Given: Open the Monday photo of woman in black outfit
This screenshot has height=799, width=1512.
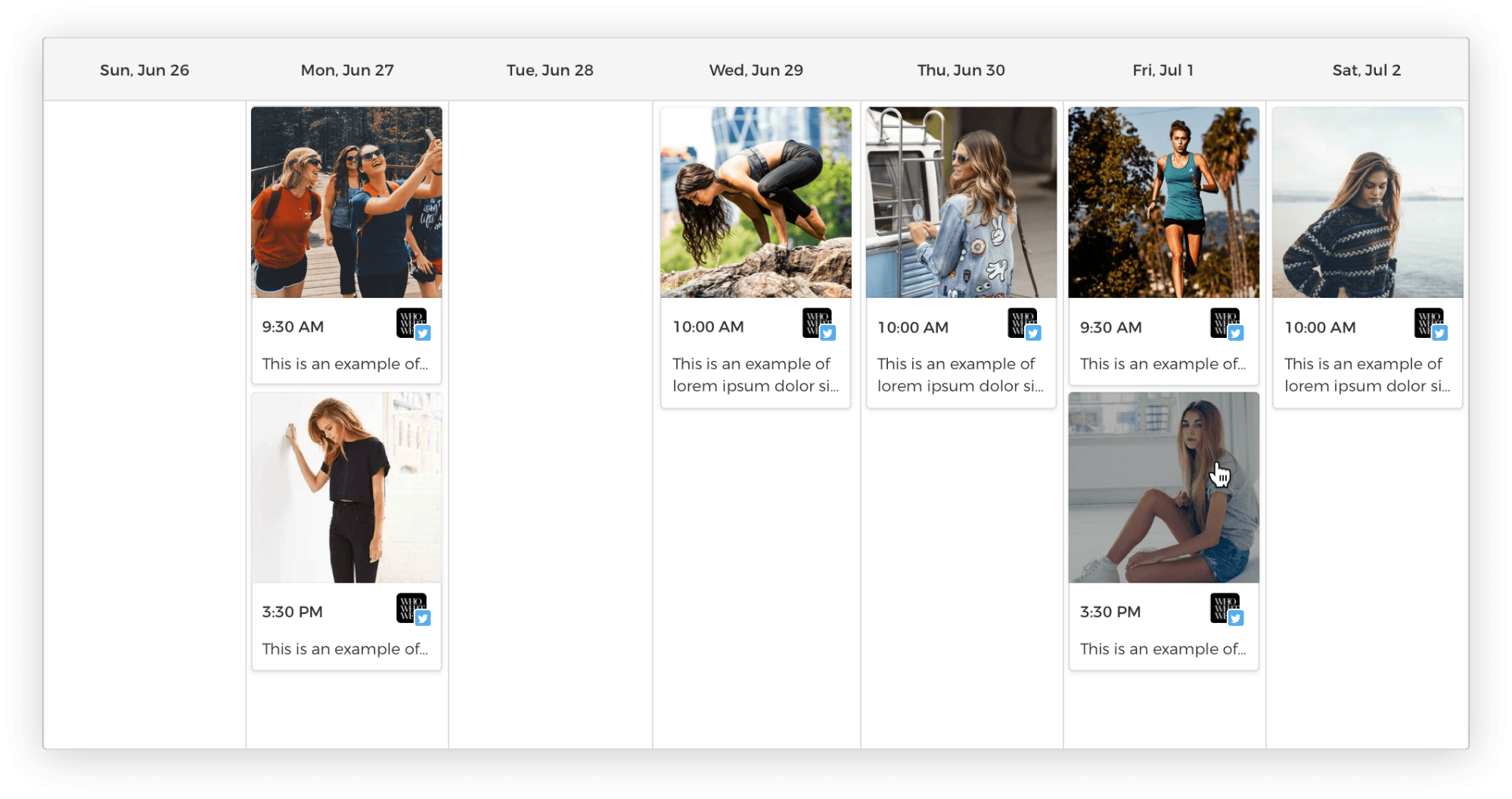Looking at the screenshot, I should coord(346,488).
